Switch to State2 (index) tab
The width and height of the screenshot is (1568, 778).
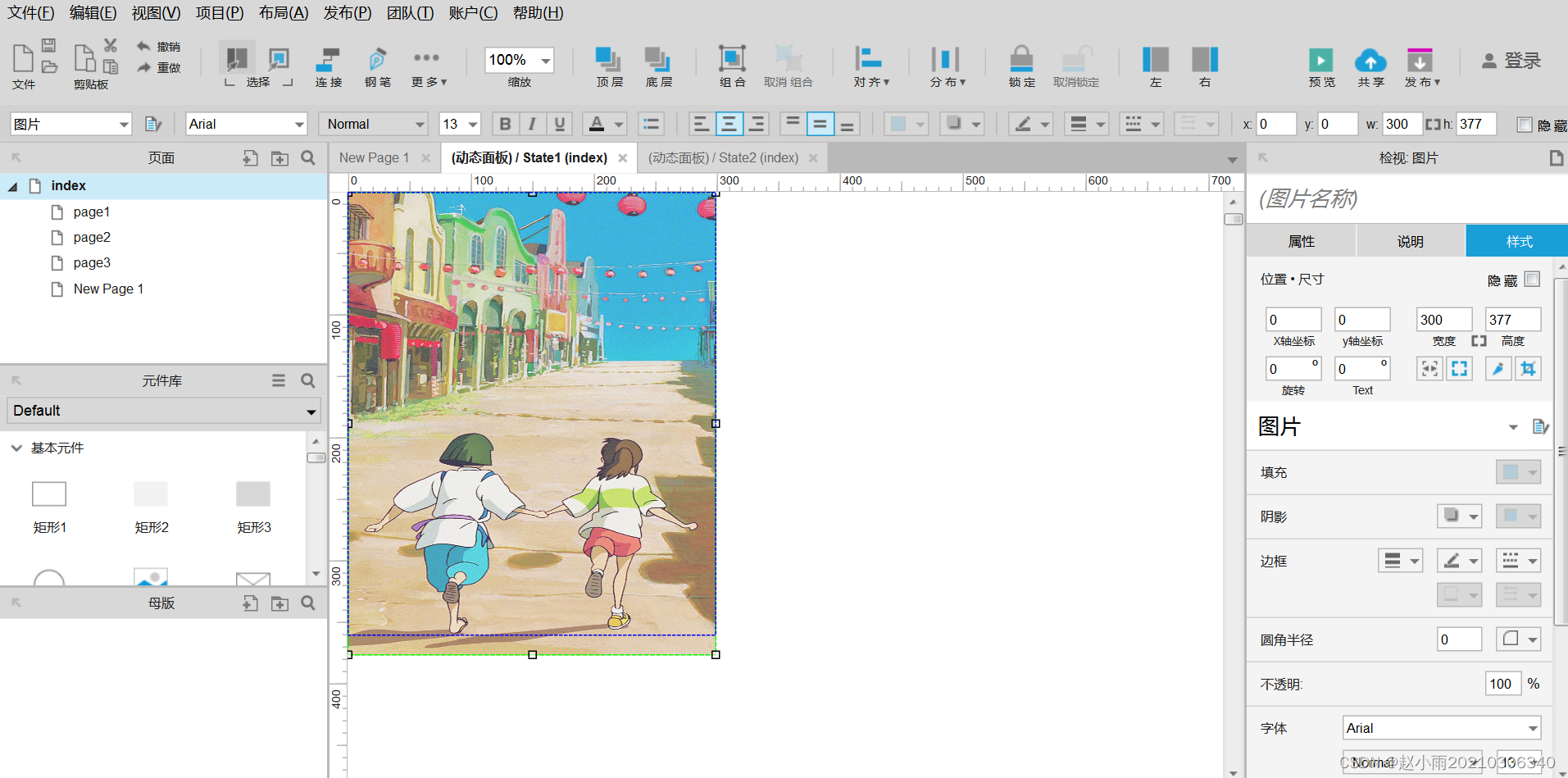click(x=723, y=157)
